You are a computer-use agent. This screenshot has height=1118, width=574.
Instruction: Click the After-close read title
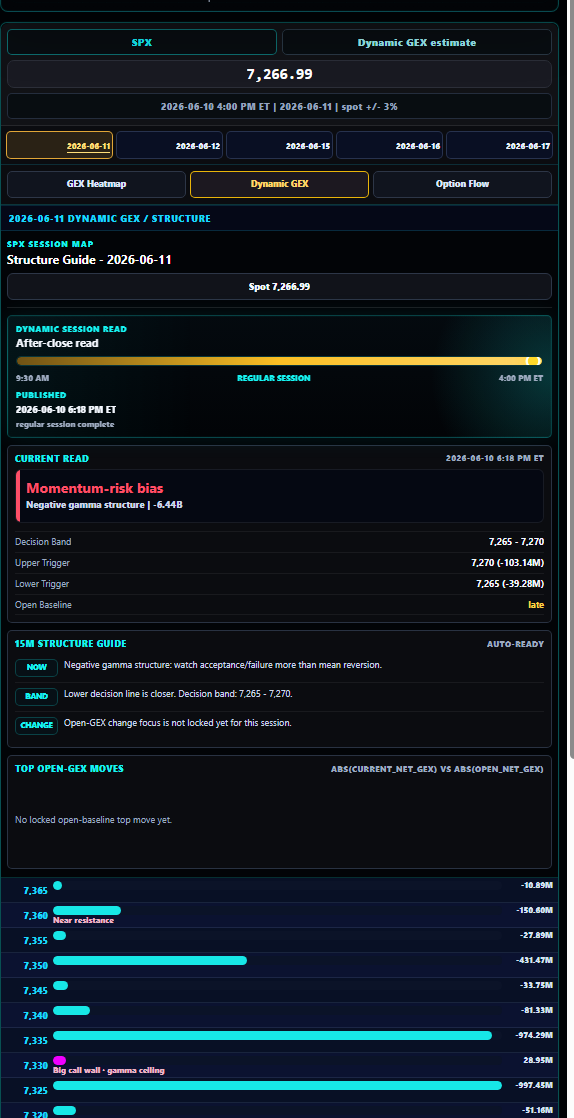tap(57, 343)
